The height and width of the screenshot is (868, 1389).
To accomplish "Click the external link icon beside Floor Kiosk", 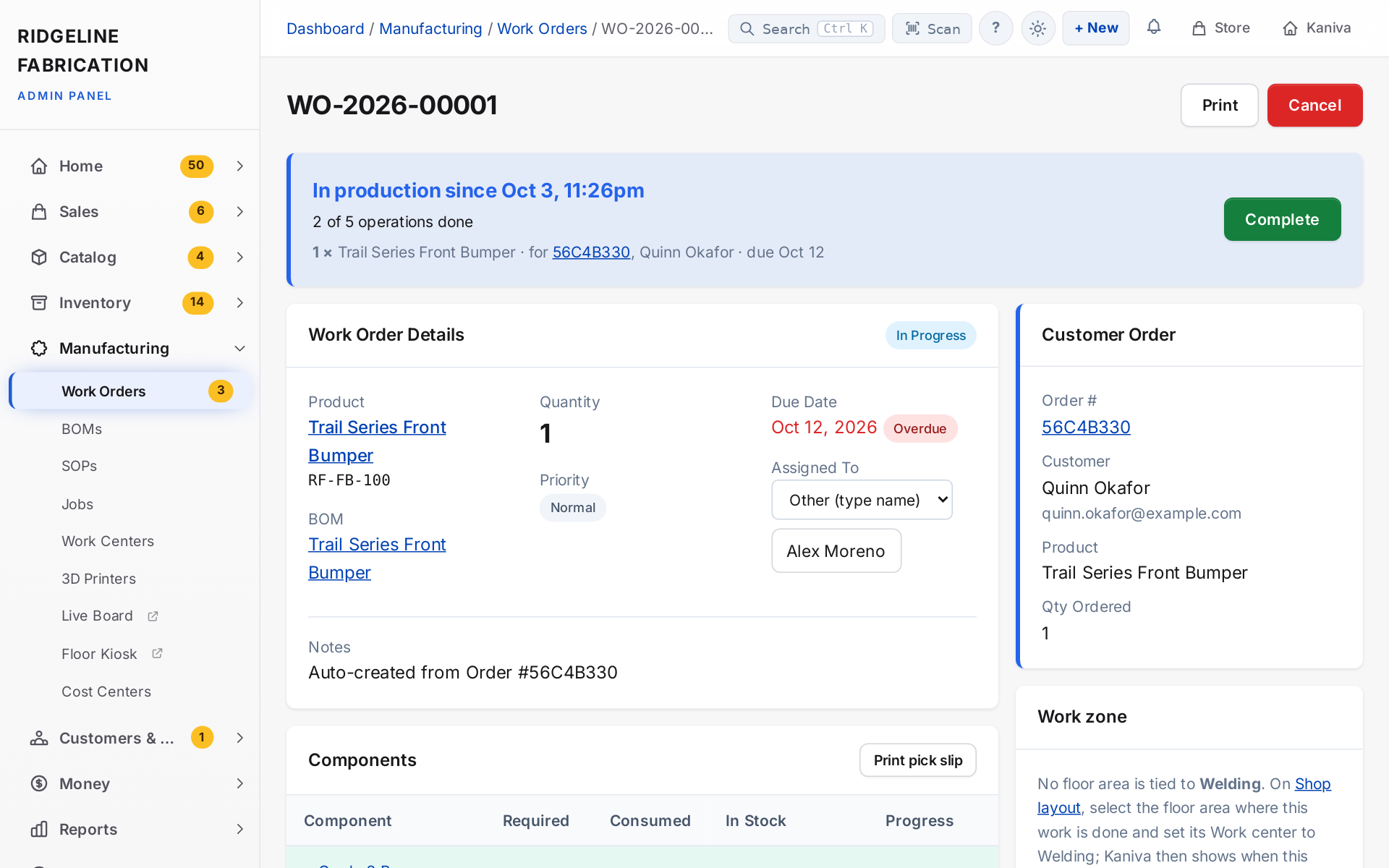I will click(x=157, y=654).
